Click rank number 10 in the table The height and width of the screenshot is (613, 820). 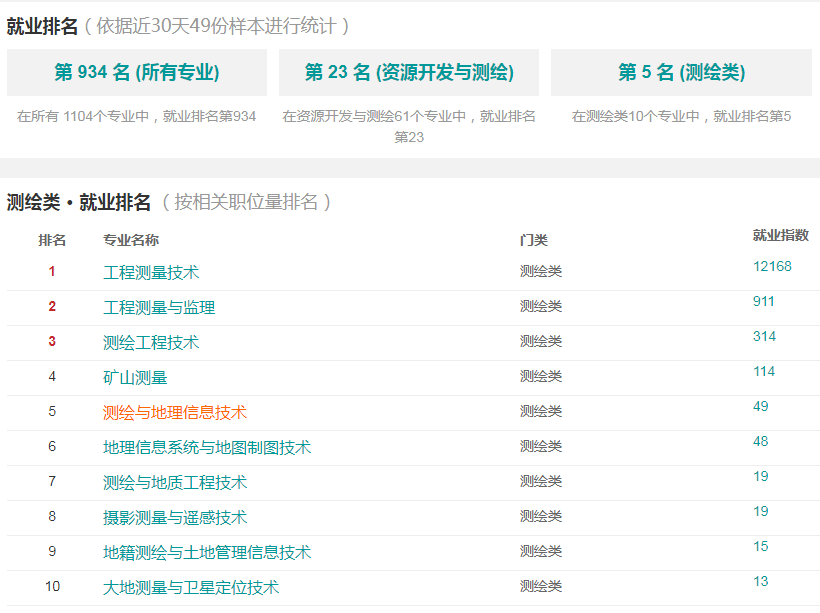pos(52,586)
